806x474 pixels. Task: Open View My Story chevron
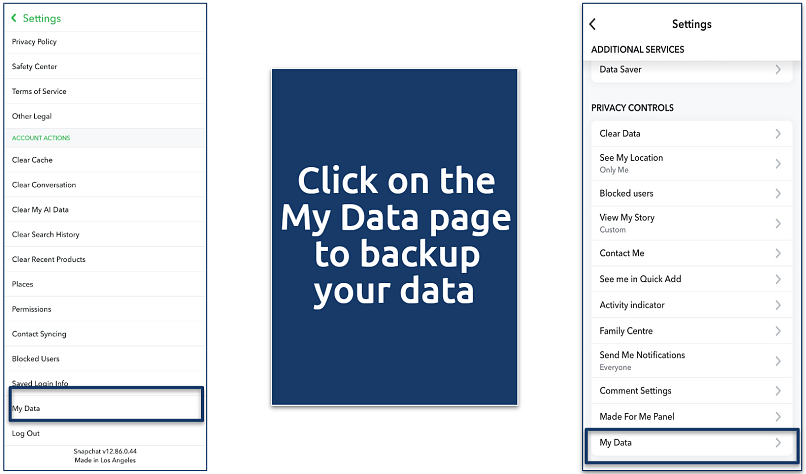point(778,223)
